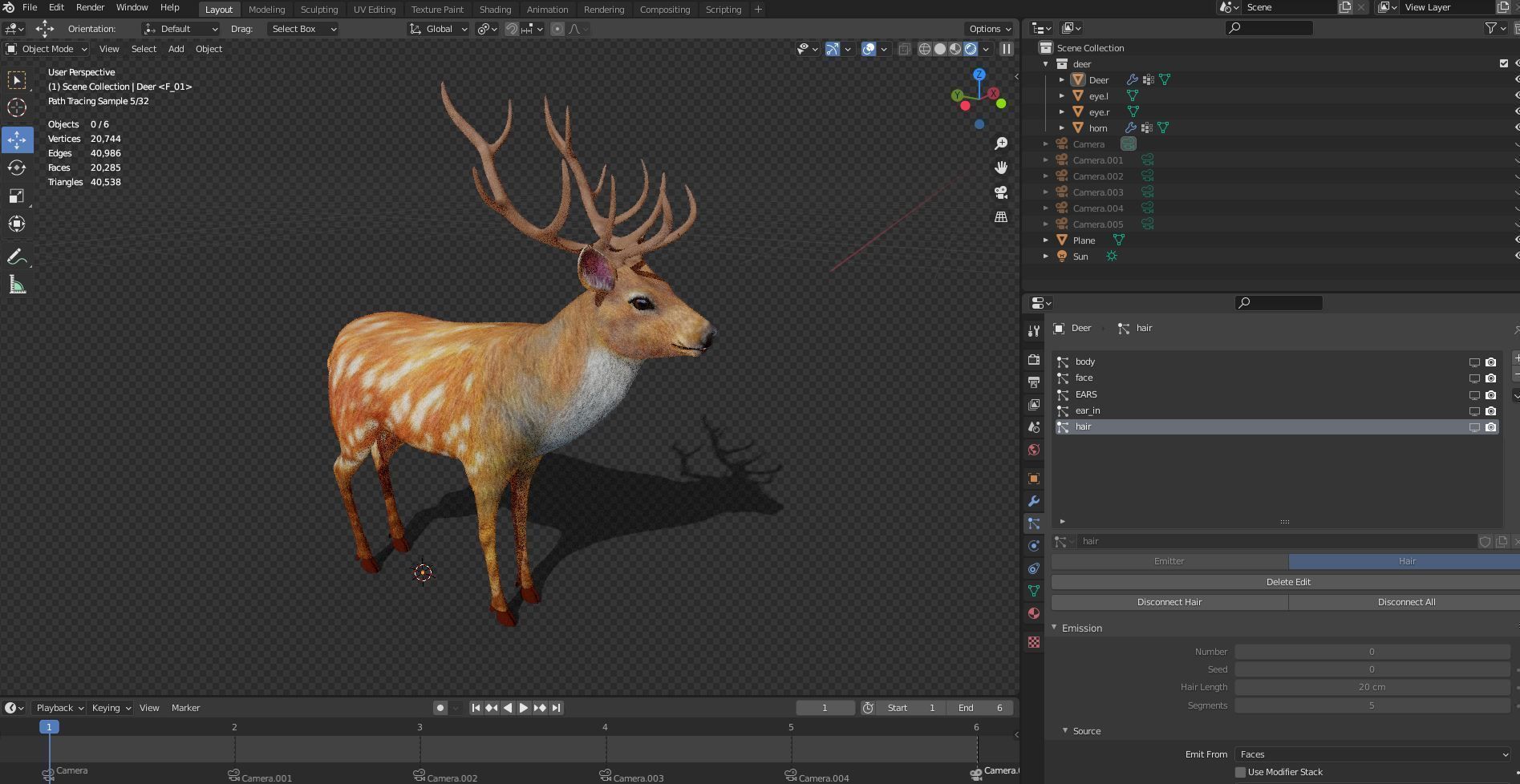Toggle X-ray mode in viewport header
Screen dimensions: 1520x784
click(x=904, y=49)
